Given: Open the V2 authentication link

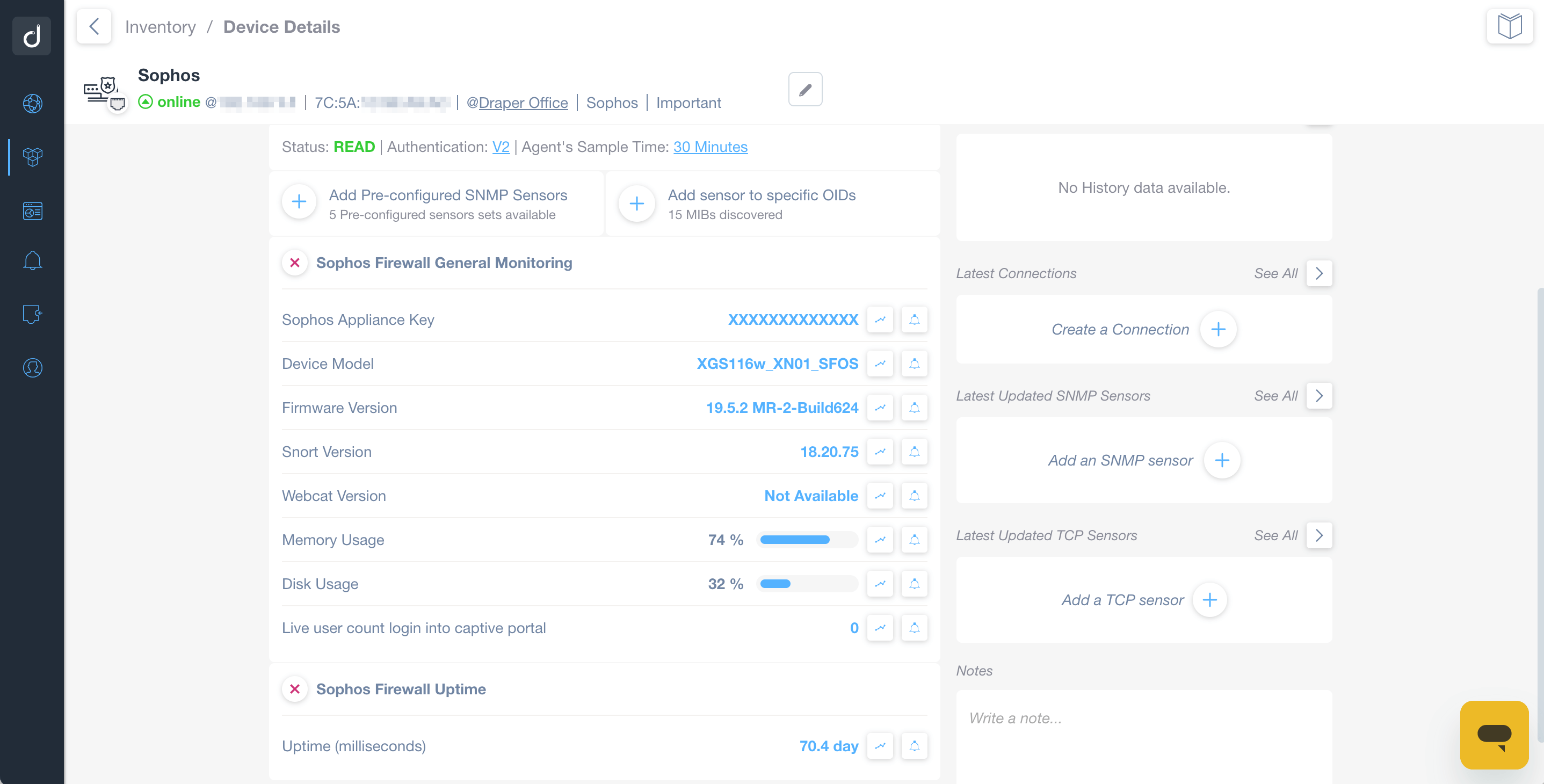Looking at the screenshot, I should (x=501, y=147).
